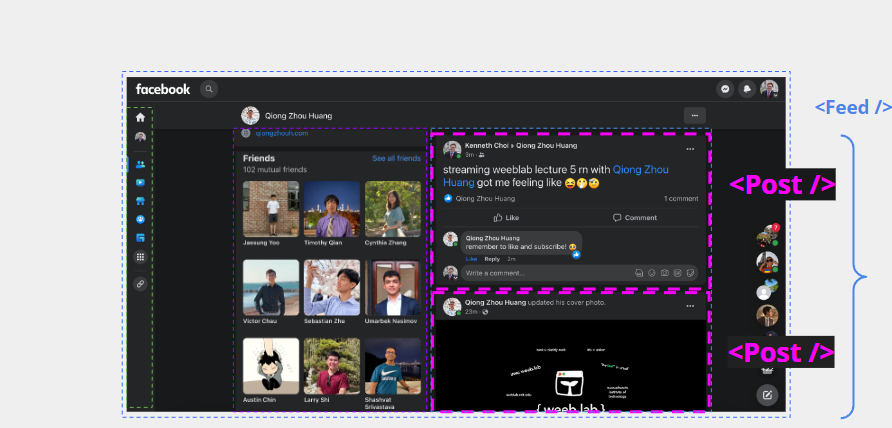Open the Friends icon in left sidebar

140,164
